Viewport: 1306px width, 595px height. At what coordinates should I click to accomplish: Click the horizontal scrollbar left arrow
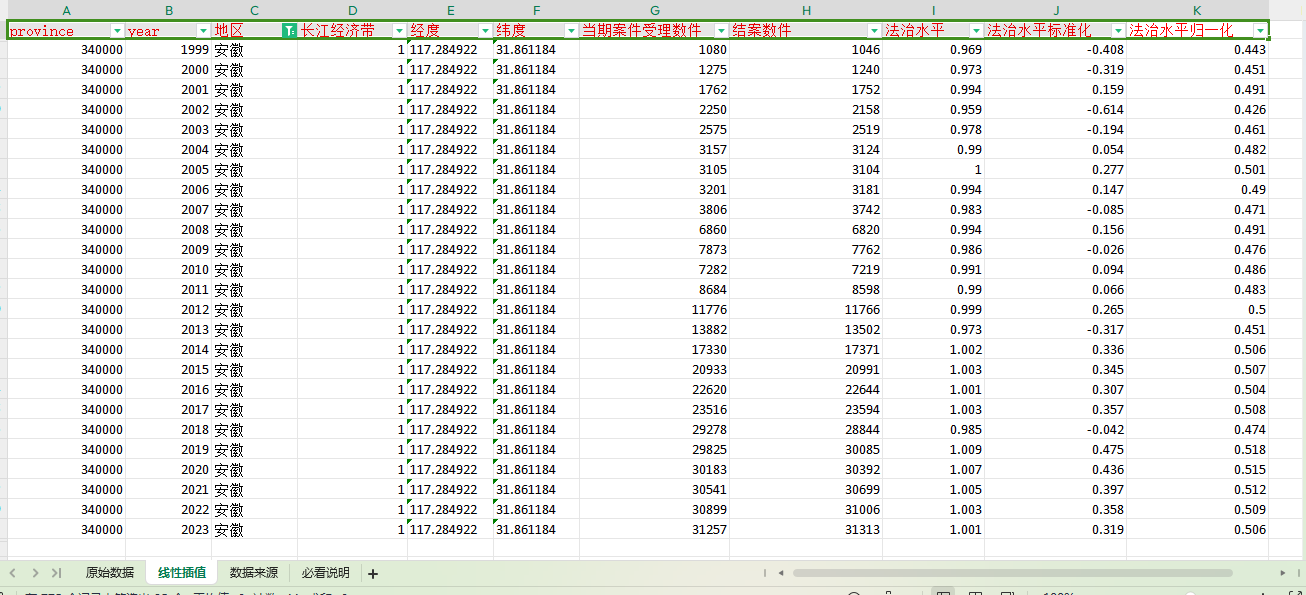[x=782, y=573]
